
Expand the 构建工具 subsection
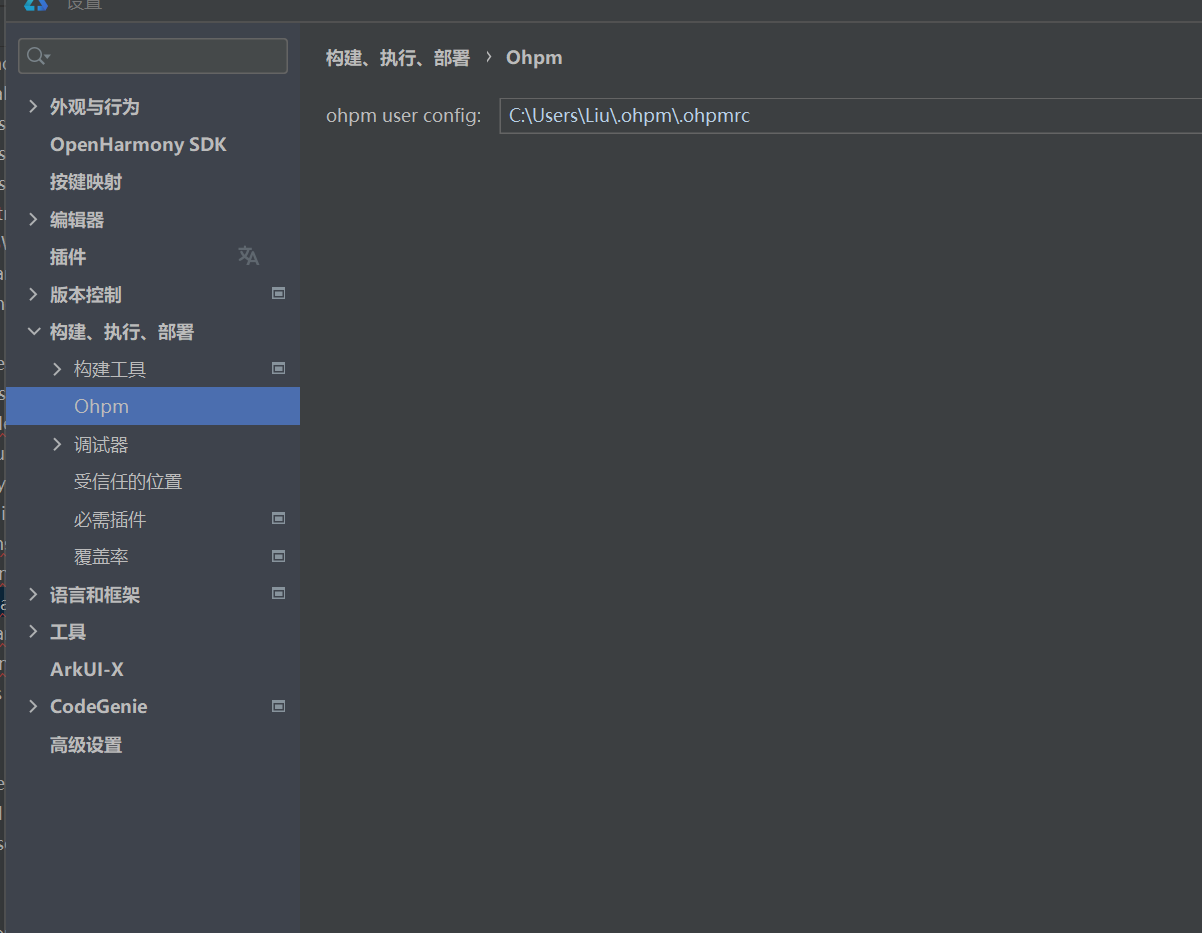click(57, 369)
